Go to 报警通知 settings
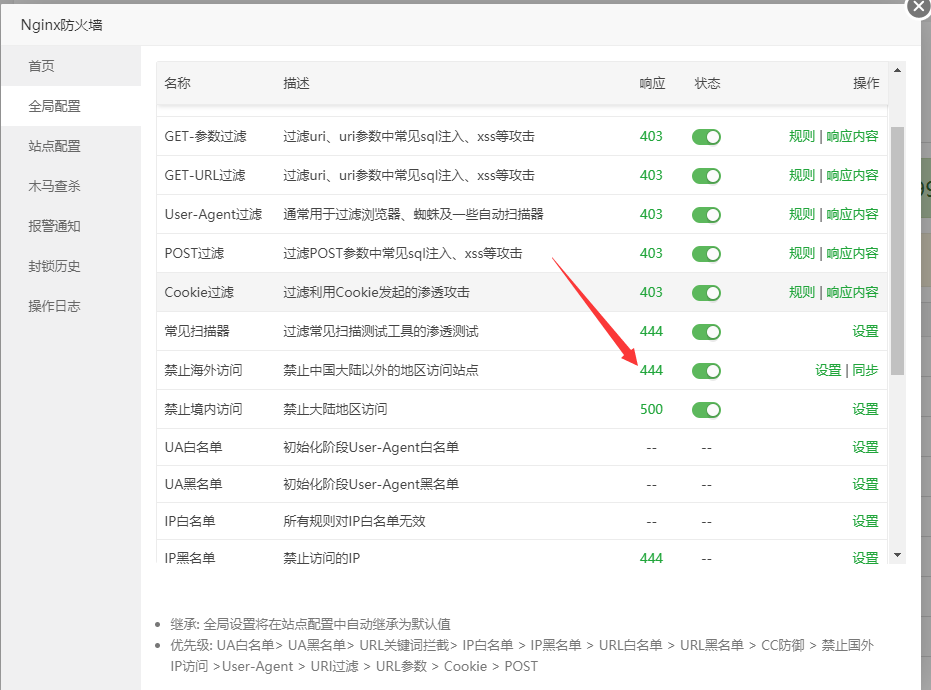Image resolution: width=931 pixels, height=690 pixels. (x=54, y=226)
